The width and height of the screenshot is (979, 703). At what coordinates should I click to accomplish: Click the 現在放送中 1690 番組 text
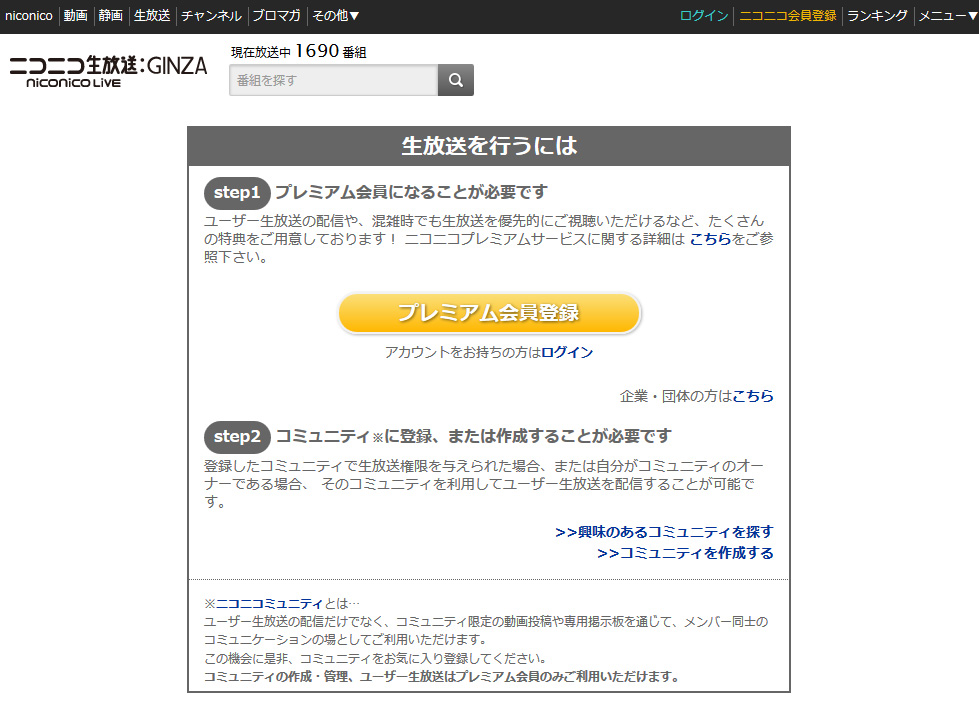pos(298,51)
